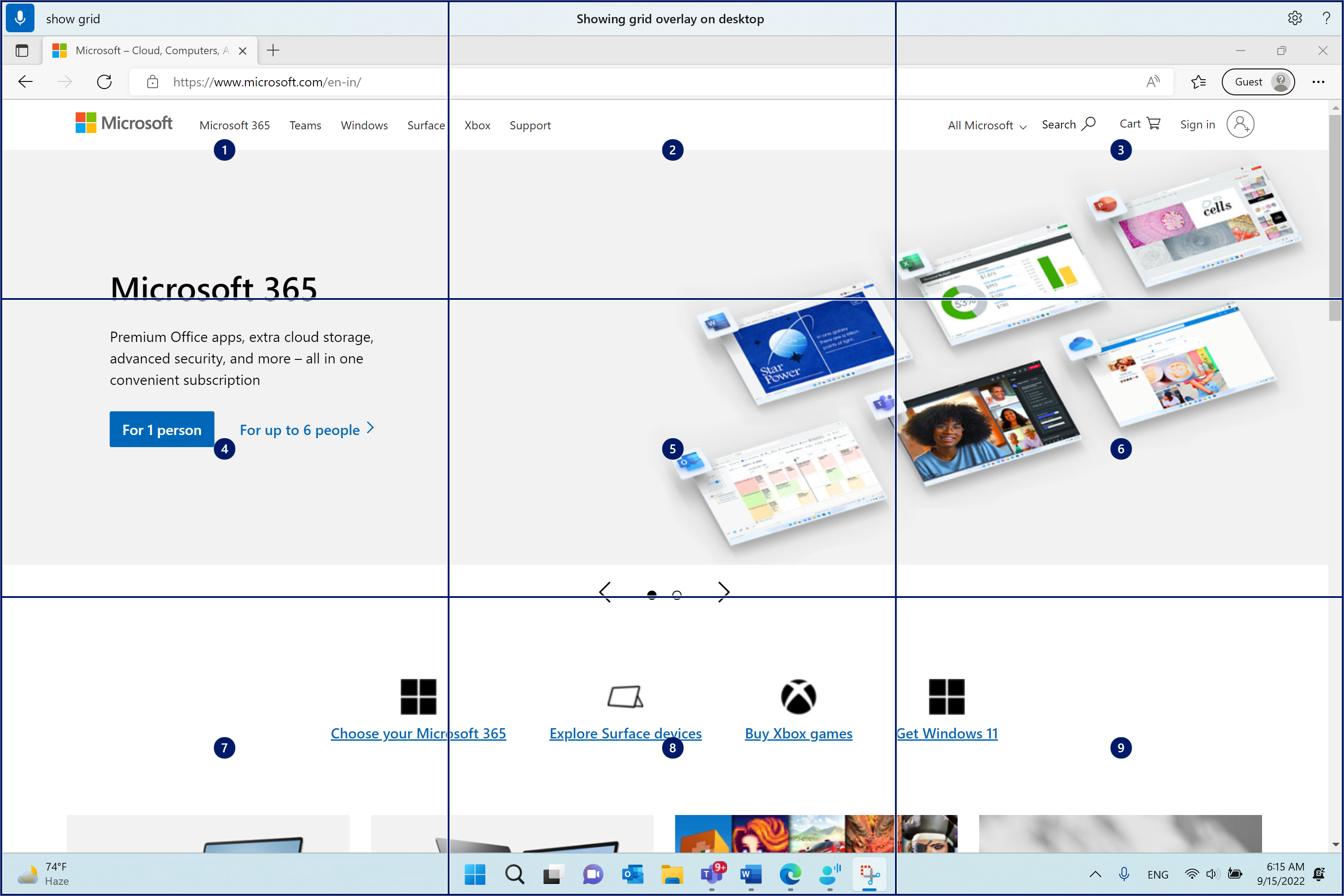
Task: Open the Guest profile menu
Action: coord(1258,82)
